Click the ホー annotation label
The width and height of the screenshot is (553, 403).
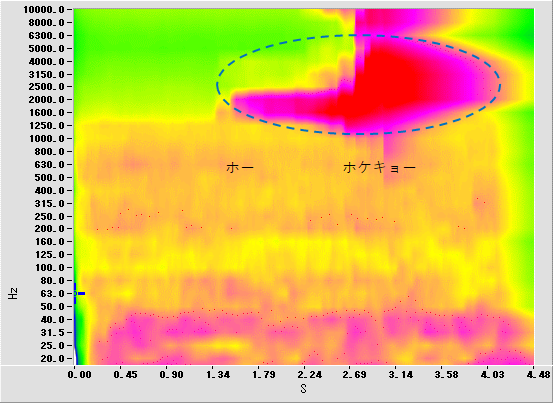point(240,167)
